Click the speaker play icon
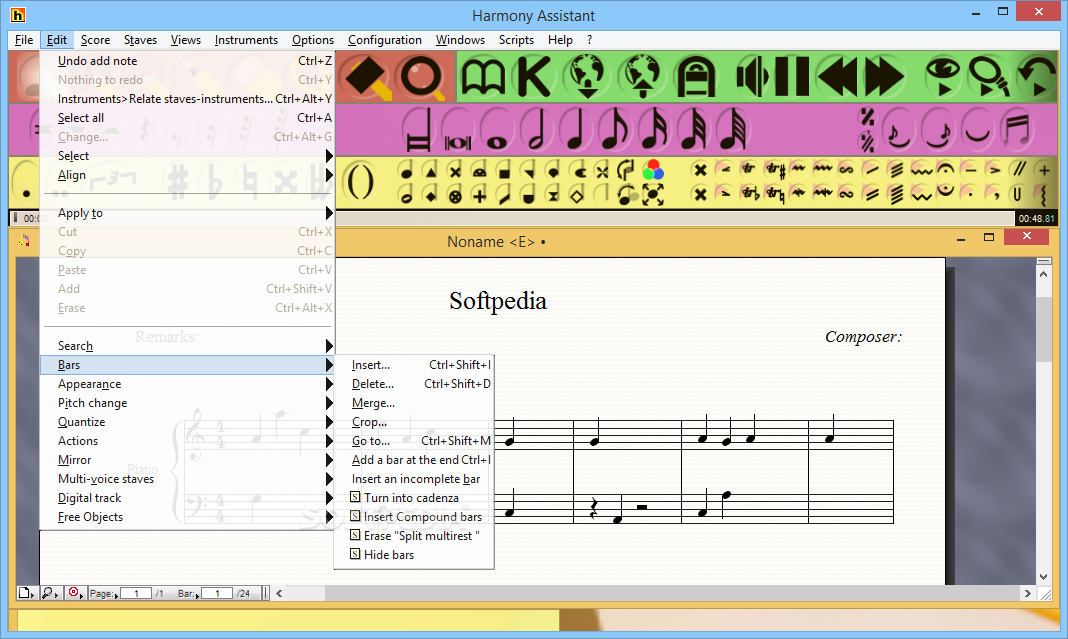 click(752, 77)
